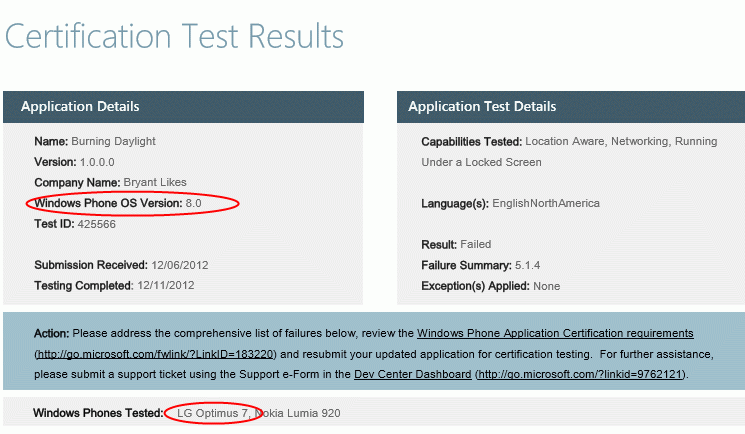Click the version number 1.0.0.0
Viewport: 745px width, 434px height.
tap(97, 162)
